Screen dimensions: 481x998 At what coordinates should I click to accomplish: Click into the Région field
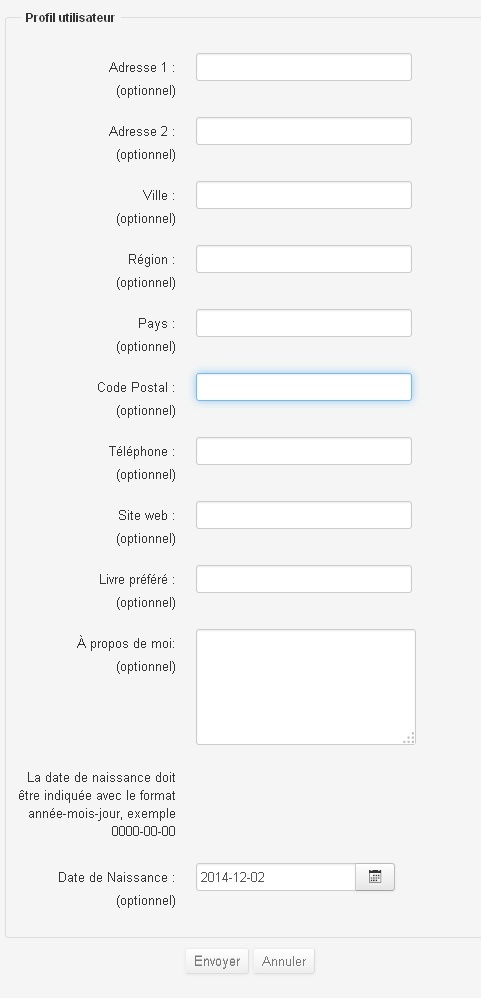pyautogui.click(x=303, y=259)
